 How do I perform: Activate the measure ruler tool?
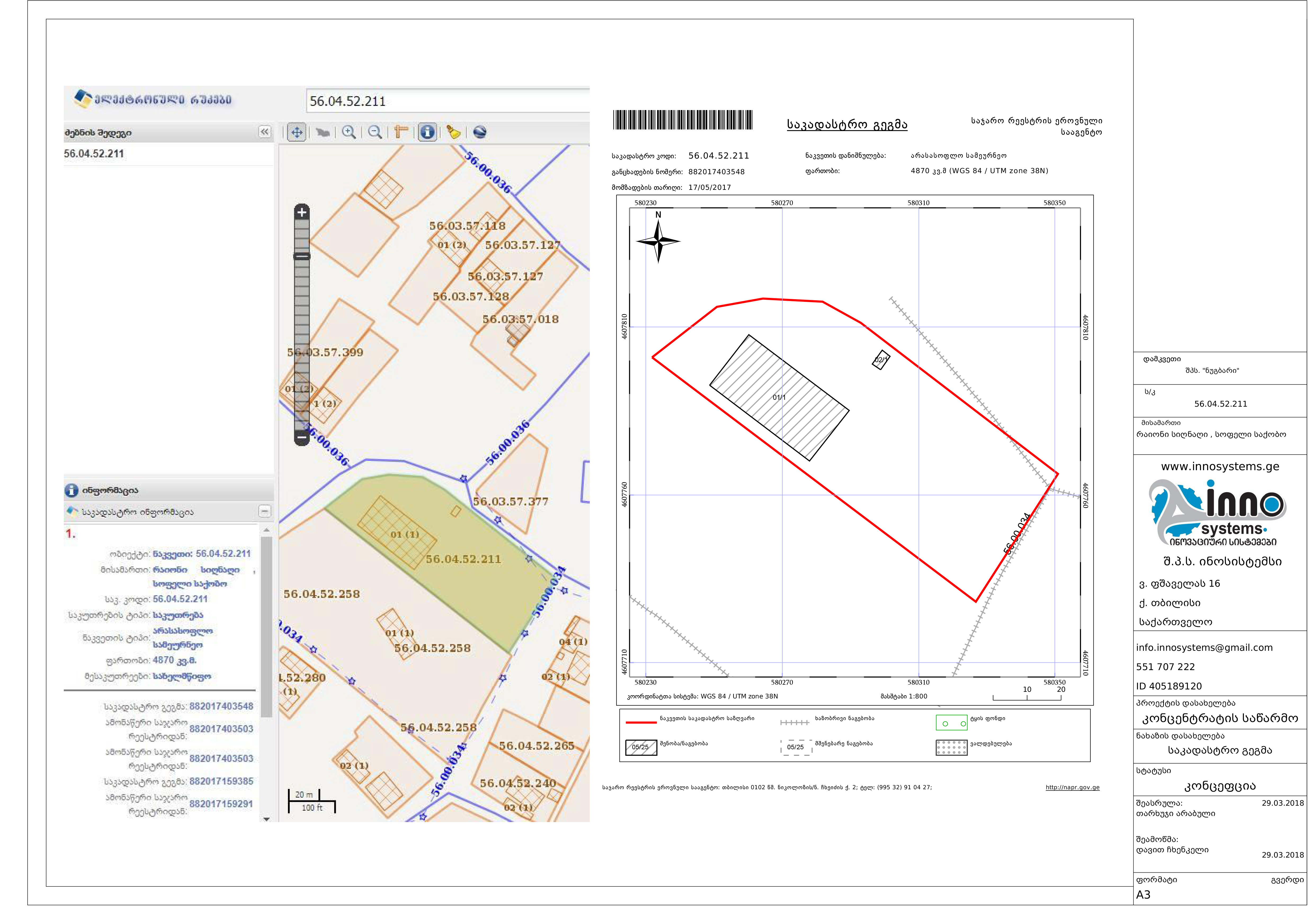click(401, 133)
